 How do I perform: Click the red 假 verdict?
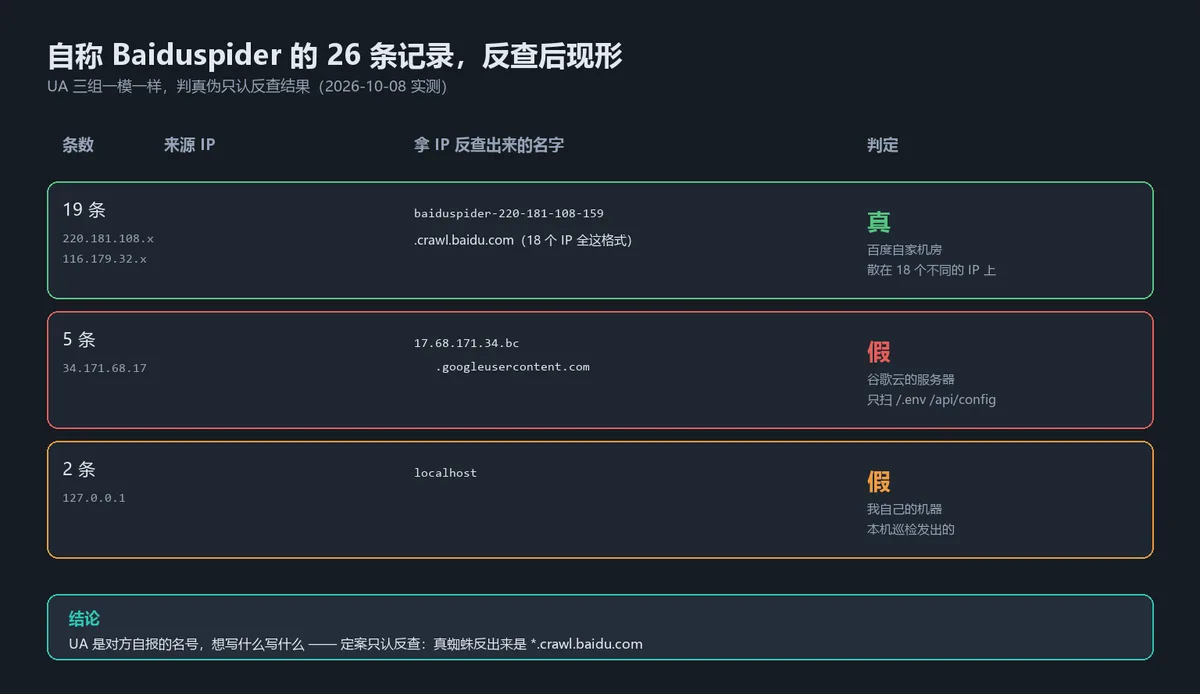(879, 352)
